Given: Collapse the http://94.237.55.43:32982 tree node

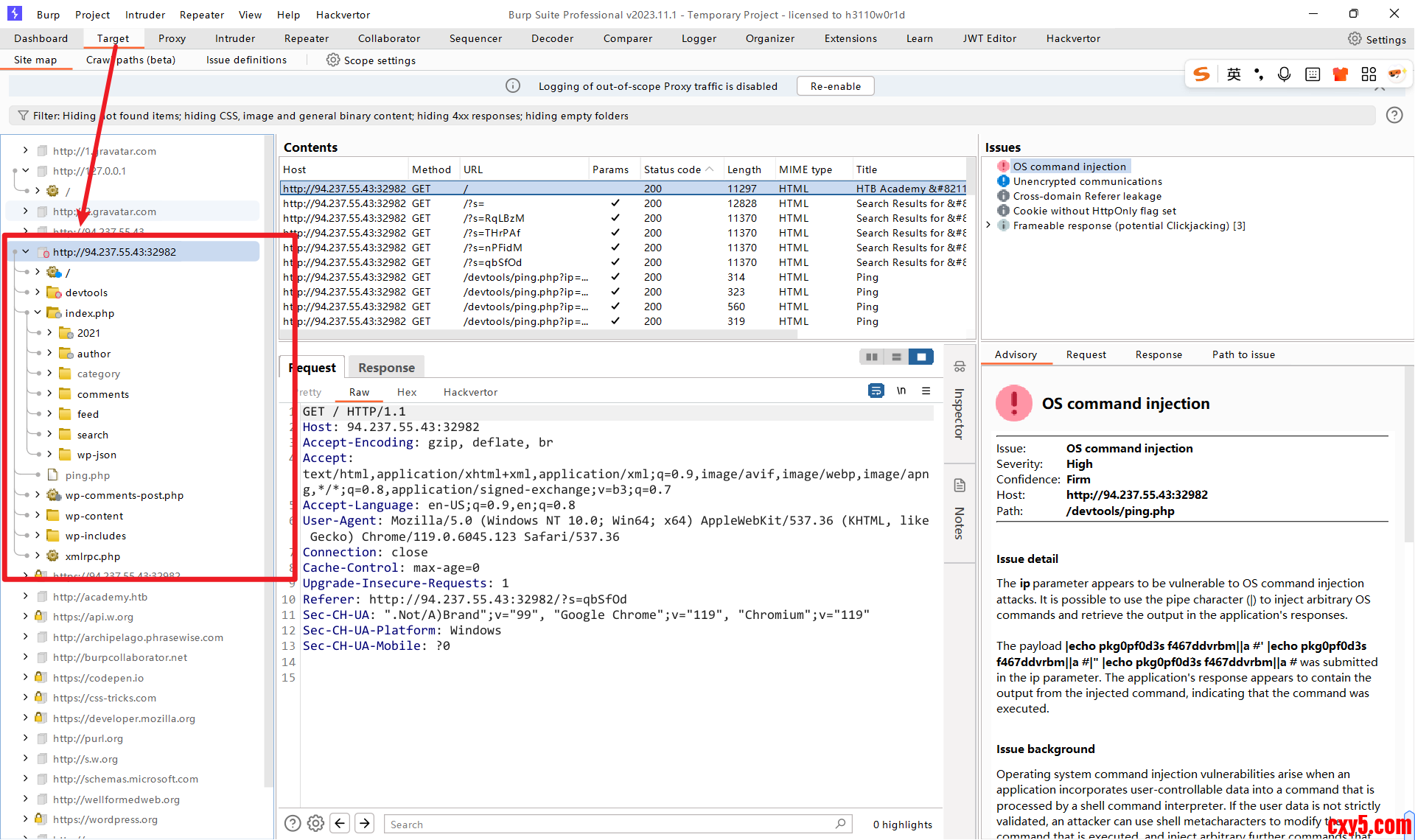Looking at the screenshot, I should point(26,252).
